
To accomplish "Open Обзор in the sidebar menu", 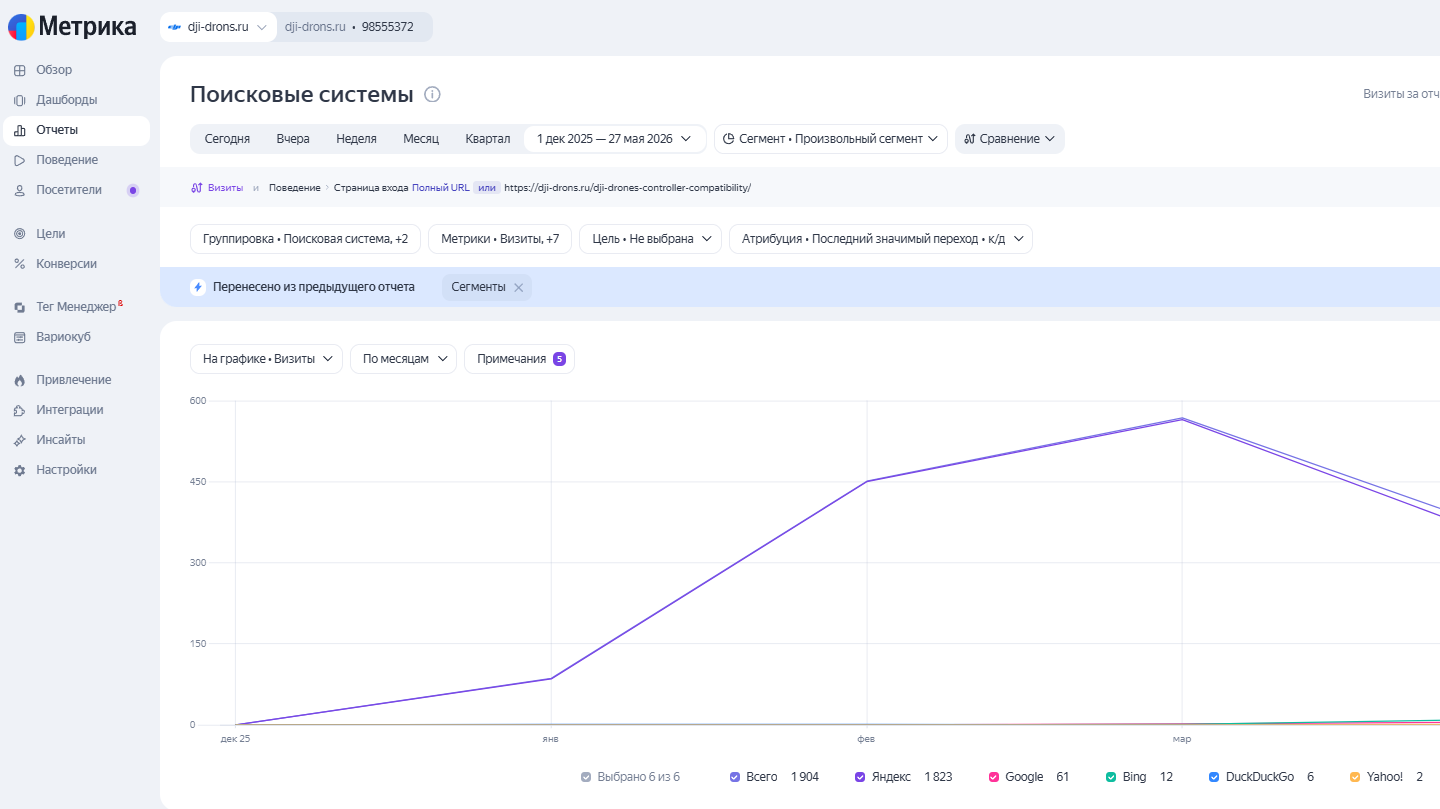I will (x=76, y=70).
